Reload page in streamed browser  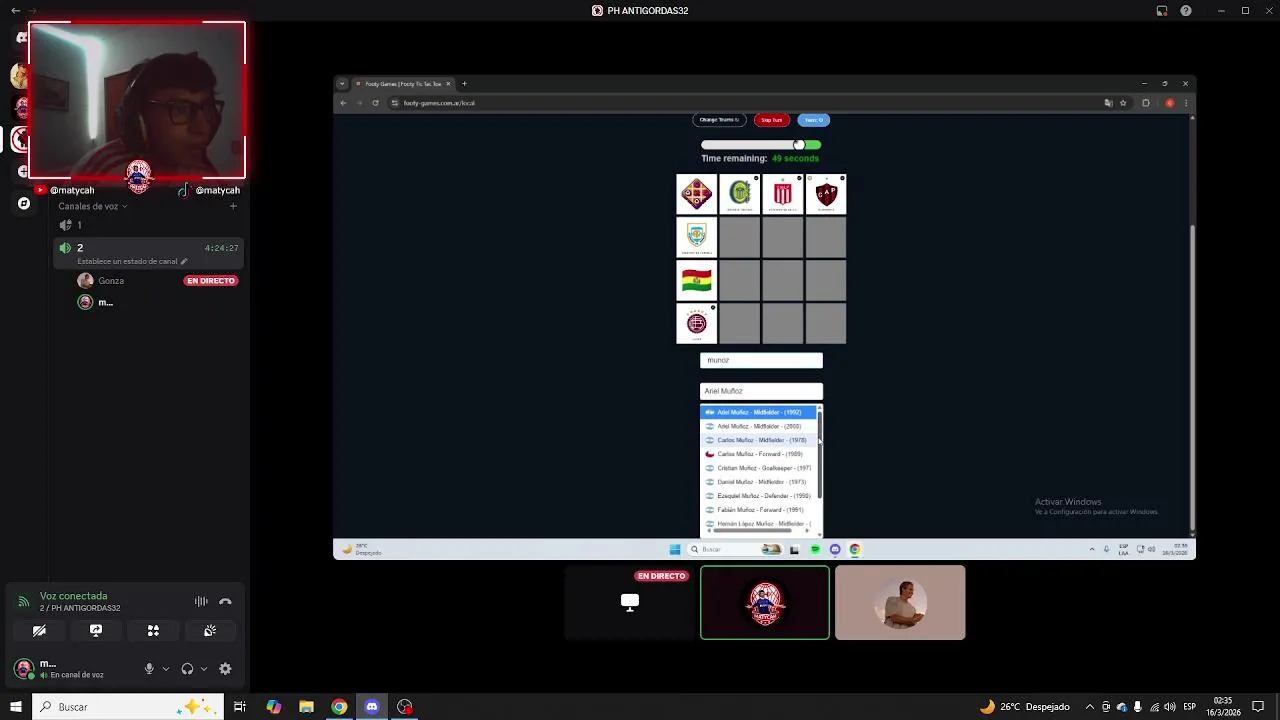point(375,103)
